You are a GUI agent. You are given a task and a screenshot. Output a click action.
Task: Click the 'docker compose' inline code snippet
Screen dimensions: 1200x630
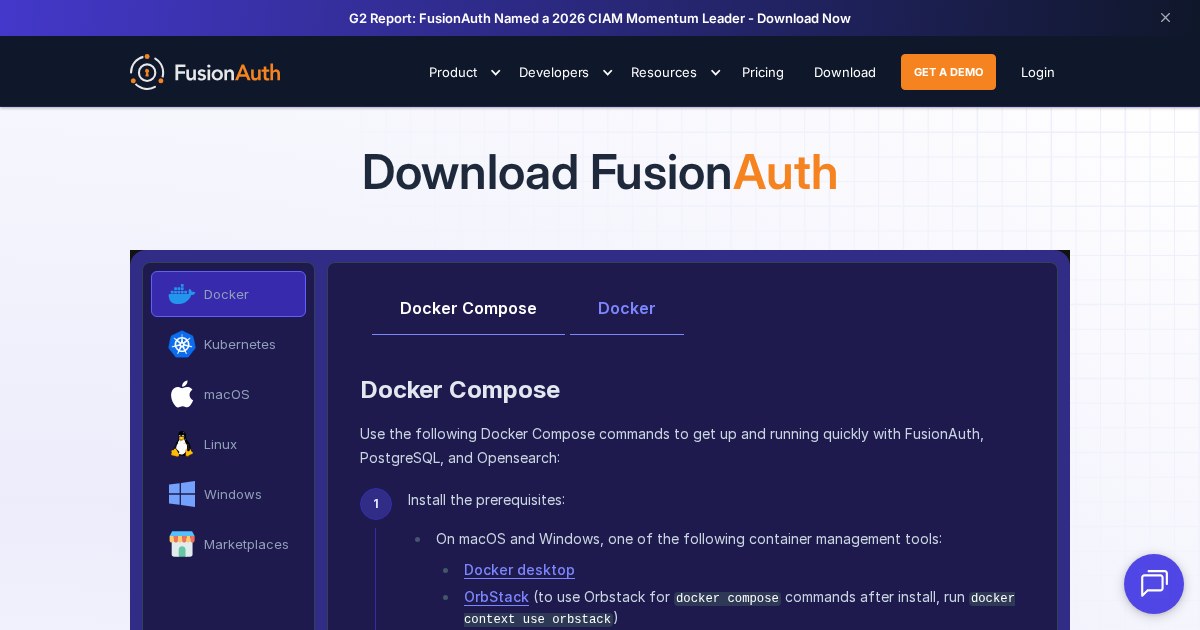click(x=727, y=598)
